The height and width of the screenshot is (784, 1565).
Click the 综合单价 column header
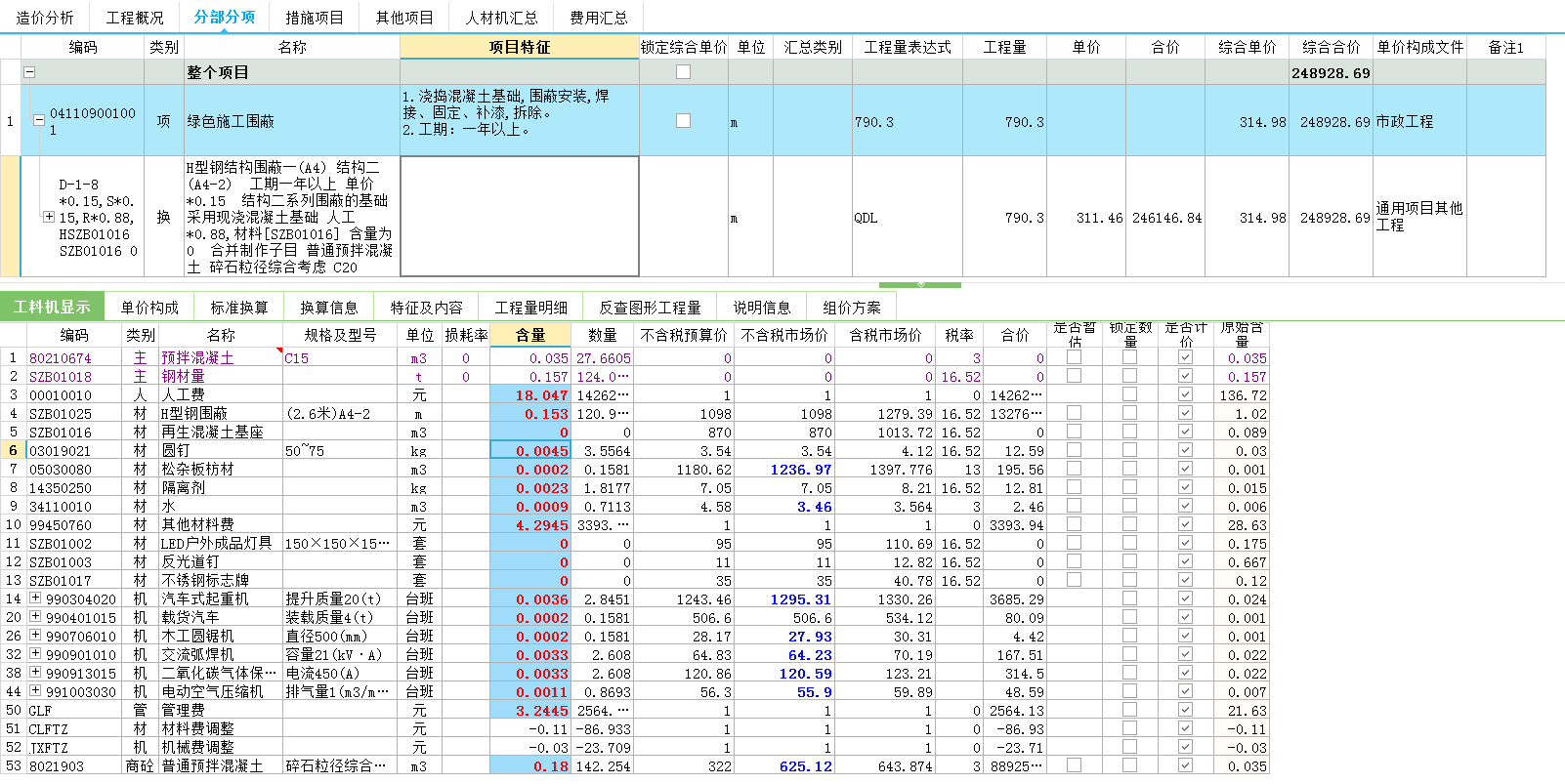click(1248, 47)
